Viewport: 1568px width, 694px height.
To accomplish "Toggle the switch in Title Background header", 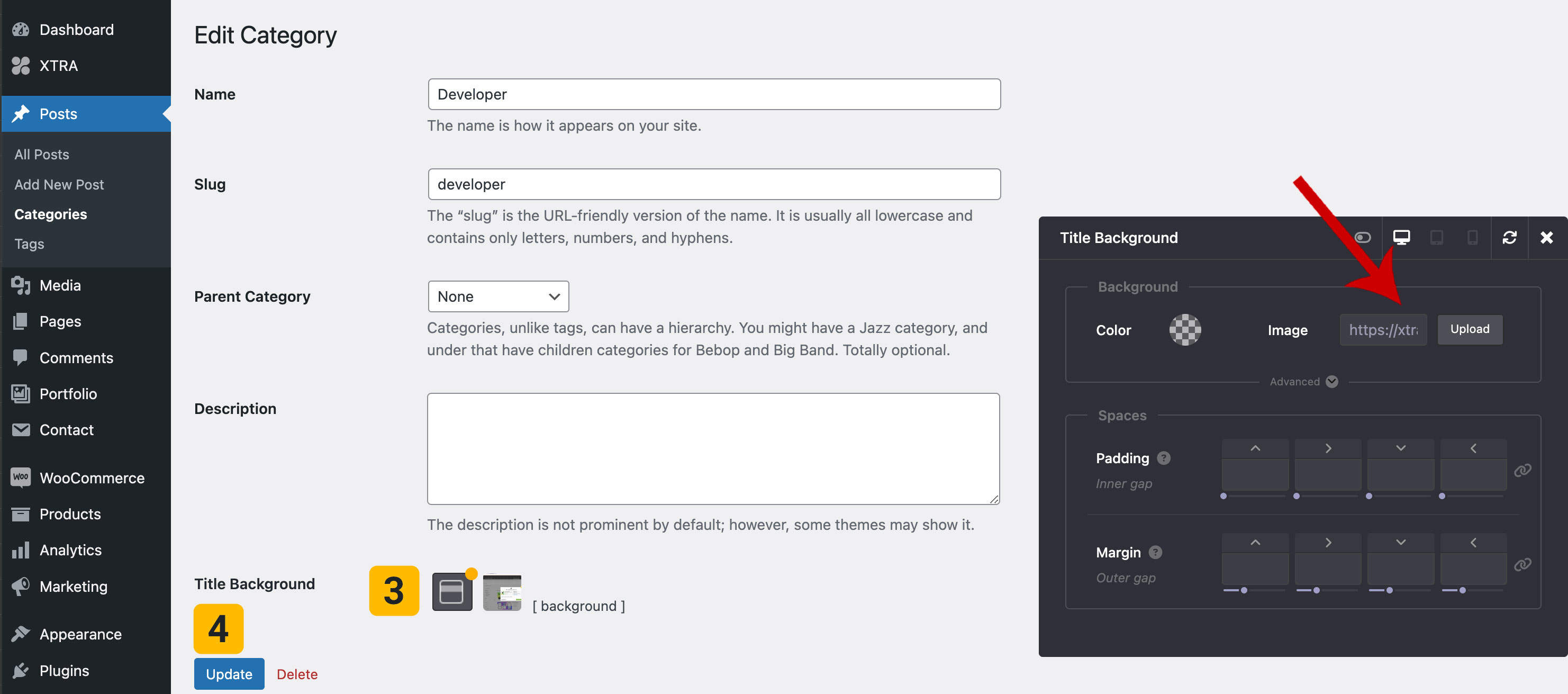I will 1362,237.
